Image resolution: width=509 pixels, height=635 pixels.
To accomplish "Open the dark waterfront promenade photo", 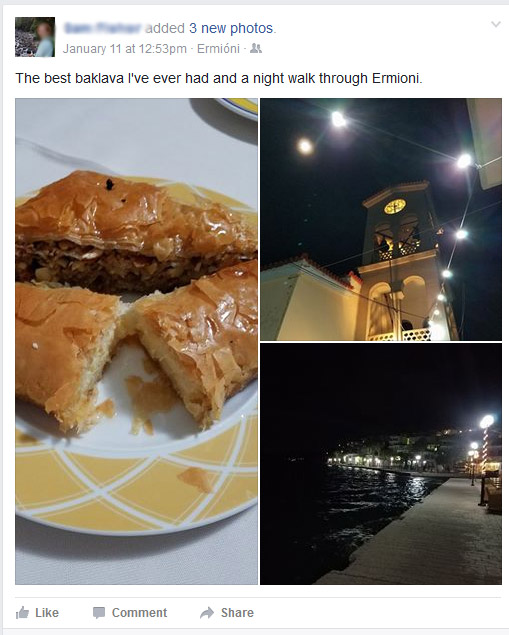I will click(381, 464).
